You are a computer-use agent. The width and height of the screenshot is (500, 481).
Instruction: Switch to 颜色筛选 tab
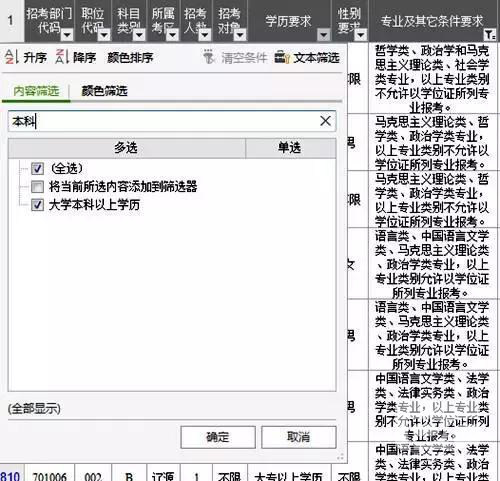[x=104, y=91]
